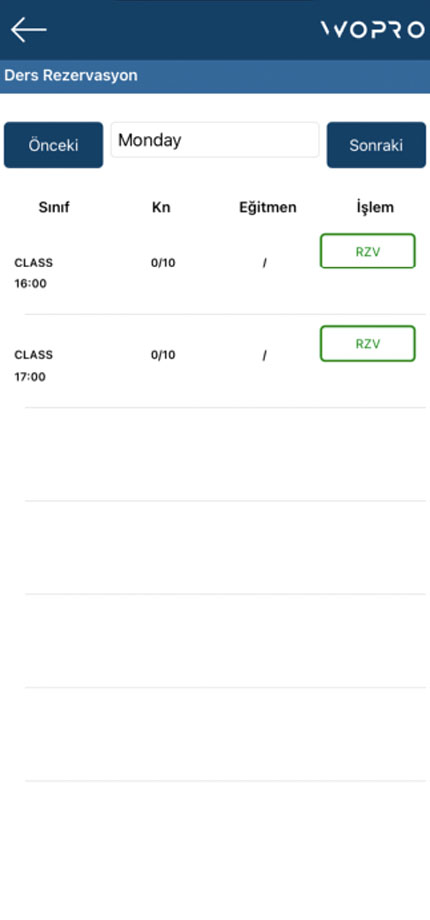Screen dimensions: 430x920
Task: Open the Monday day field
Action: coord(215,140)
